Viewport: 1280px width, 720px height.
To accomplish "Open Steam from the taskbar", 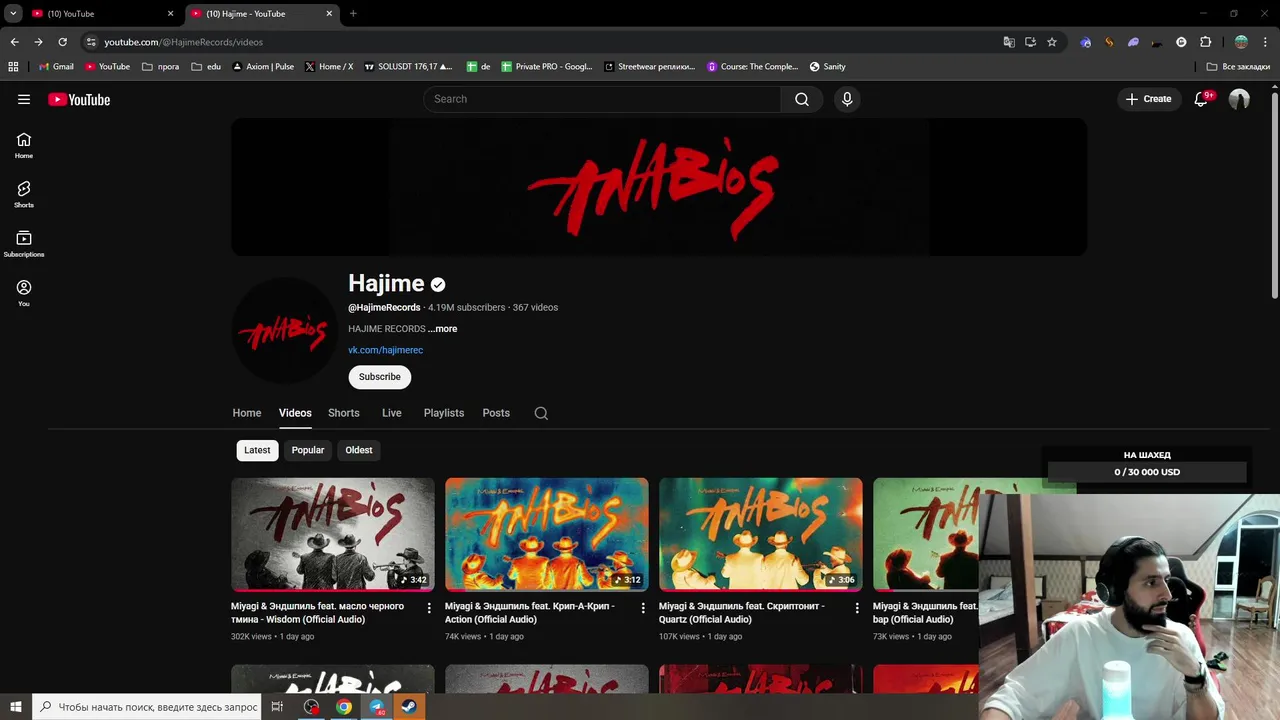I will click(x=409, y=707).
